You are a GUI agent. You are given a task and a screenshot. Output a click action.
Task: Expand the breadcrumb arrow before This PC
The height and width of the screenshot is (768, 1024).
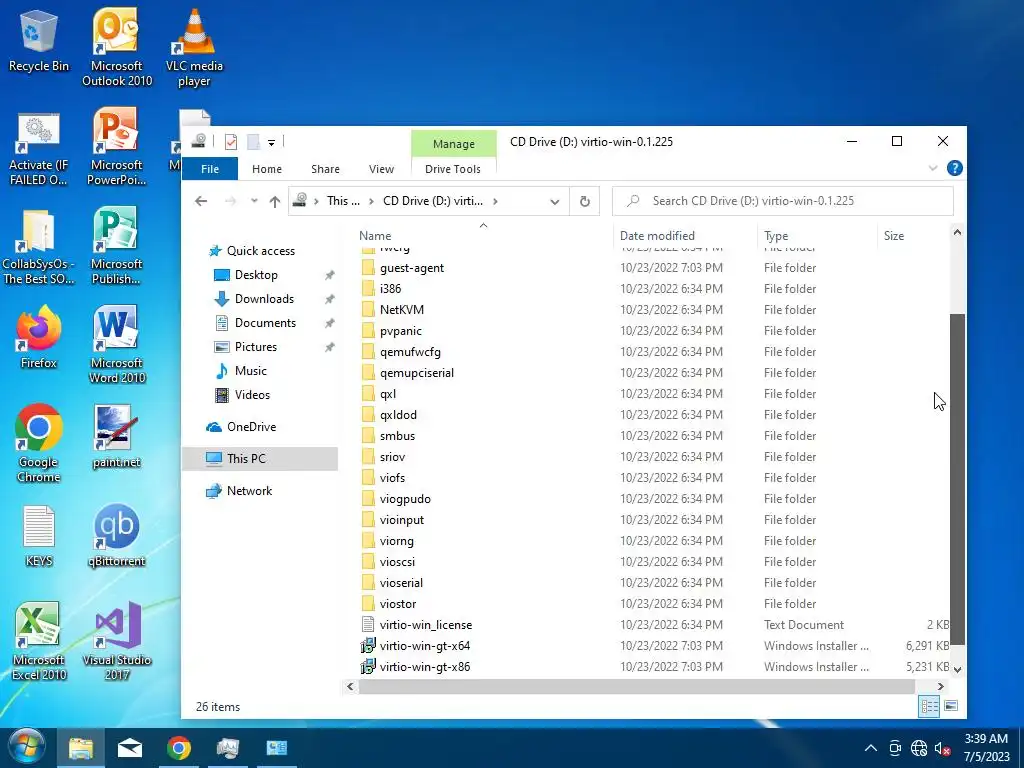point(315,201)
